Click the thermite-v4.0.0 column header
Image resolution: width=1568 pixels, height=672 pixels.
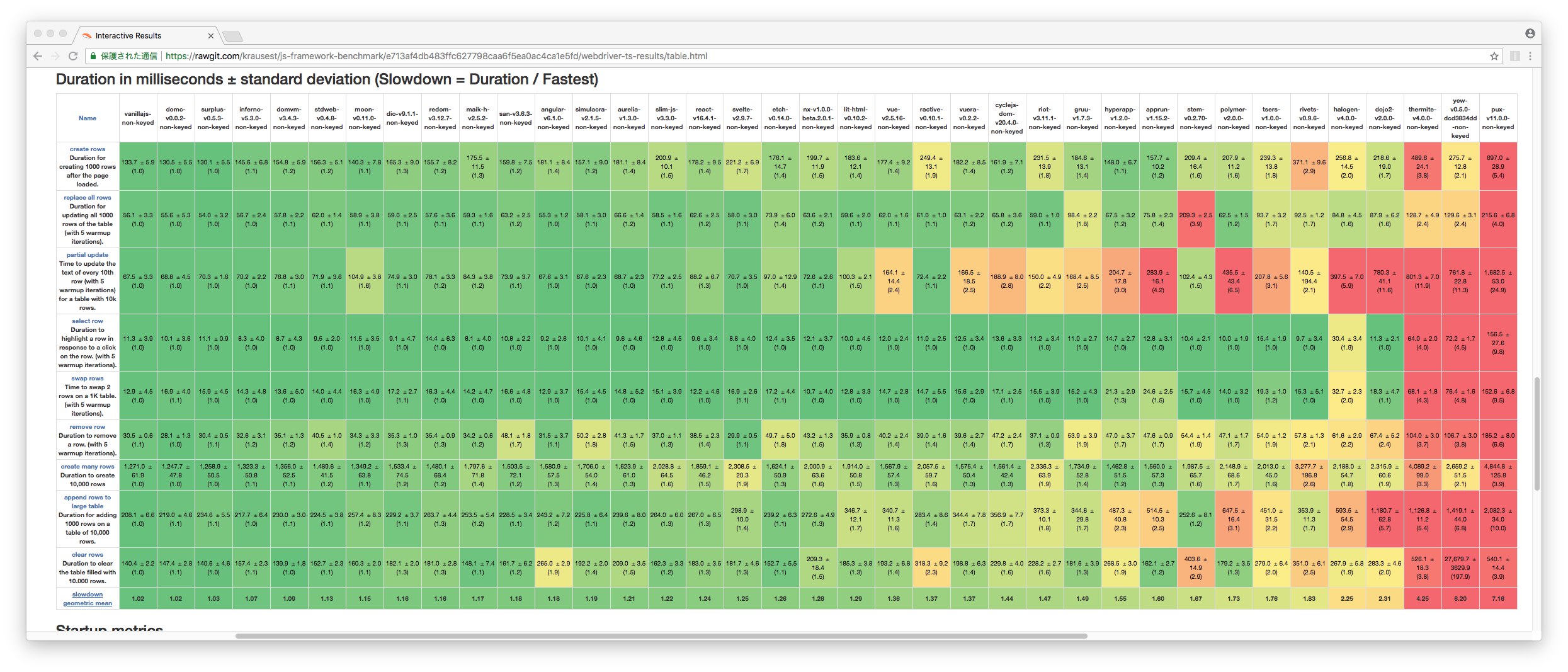pyautogui.click(x=1423, y=118)
